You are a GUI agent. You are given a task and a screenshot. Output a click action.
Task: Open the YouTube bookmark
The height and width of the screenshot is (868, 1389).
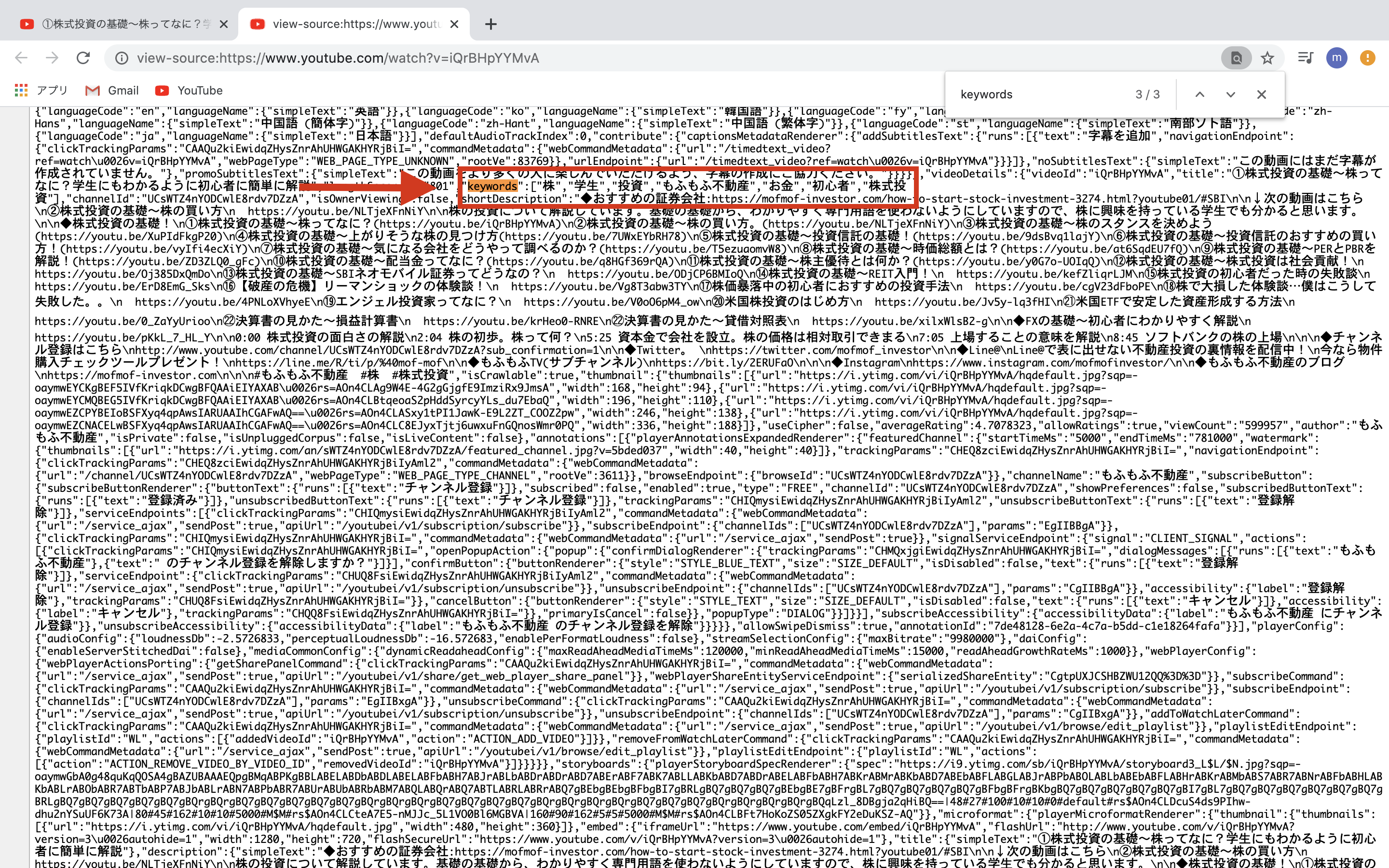(x=189, y=90)
